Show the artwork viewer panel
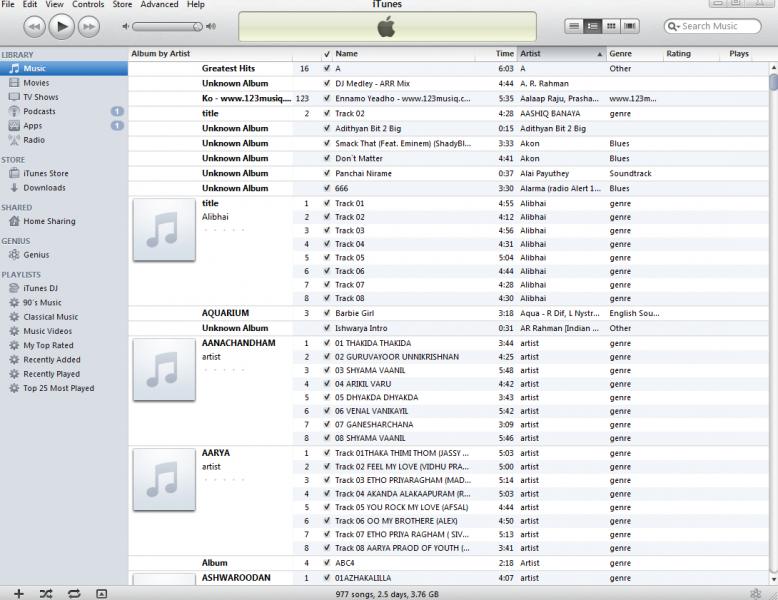Viewport: 778px width, 600px height. coord(102,593)
